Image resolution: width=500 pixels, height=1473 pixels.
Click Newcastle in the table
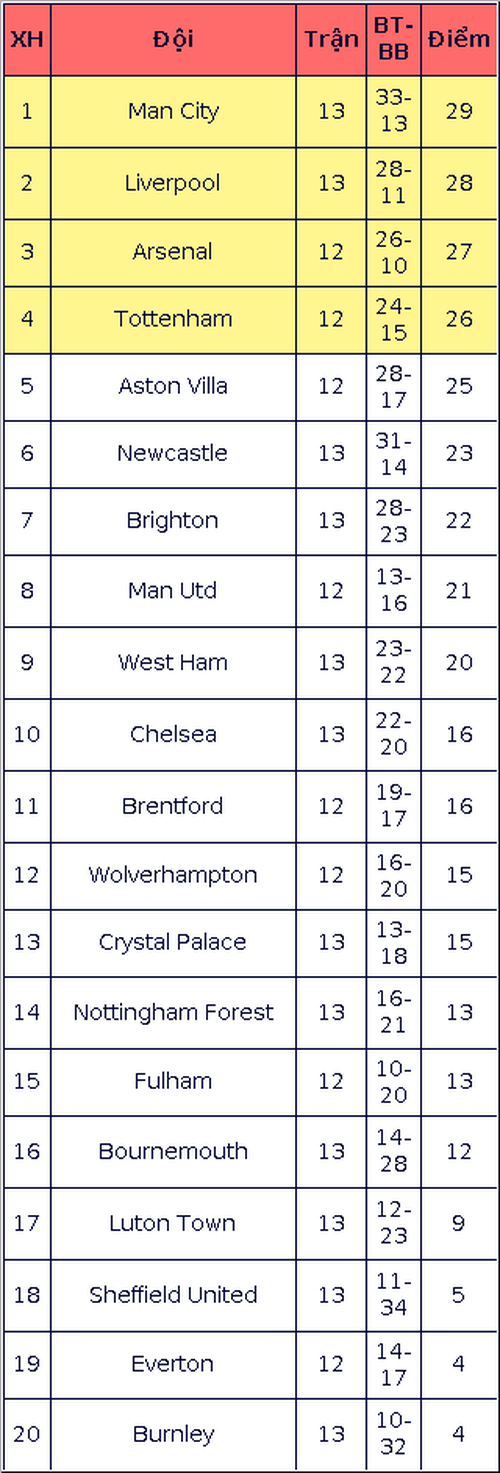click(x=173, y=453)
